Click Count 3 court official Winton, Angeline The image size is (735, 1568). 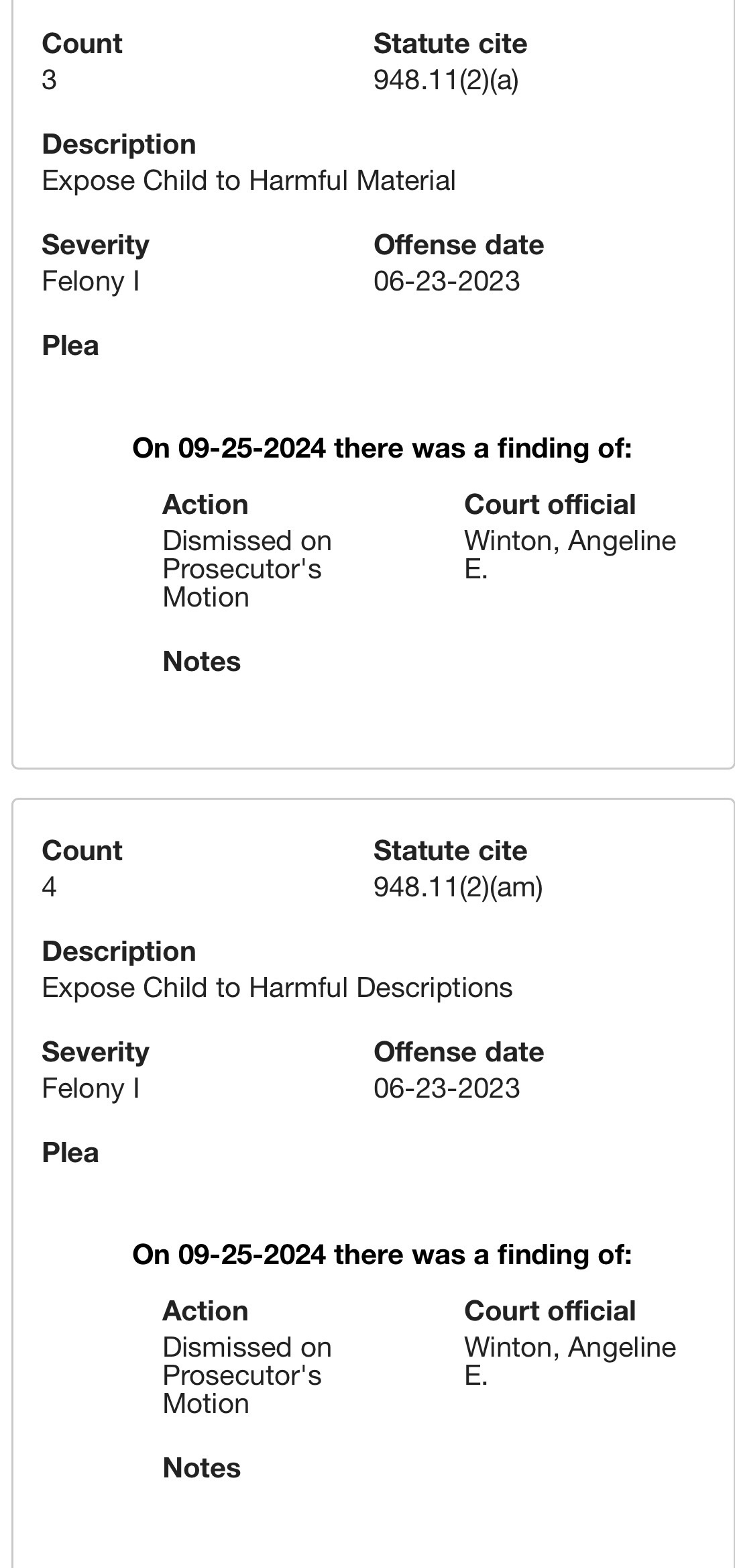coord(570,554)
